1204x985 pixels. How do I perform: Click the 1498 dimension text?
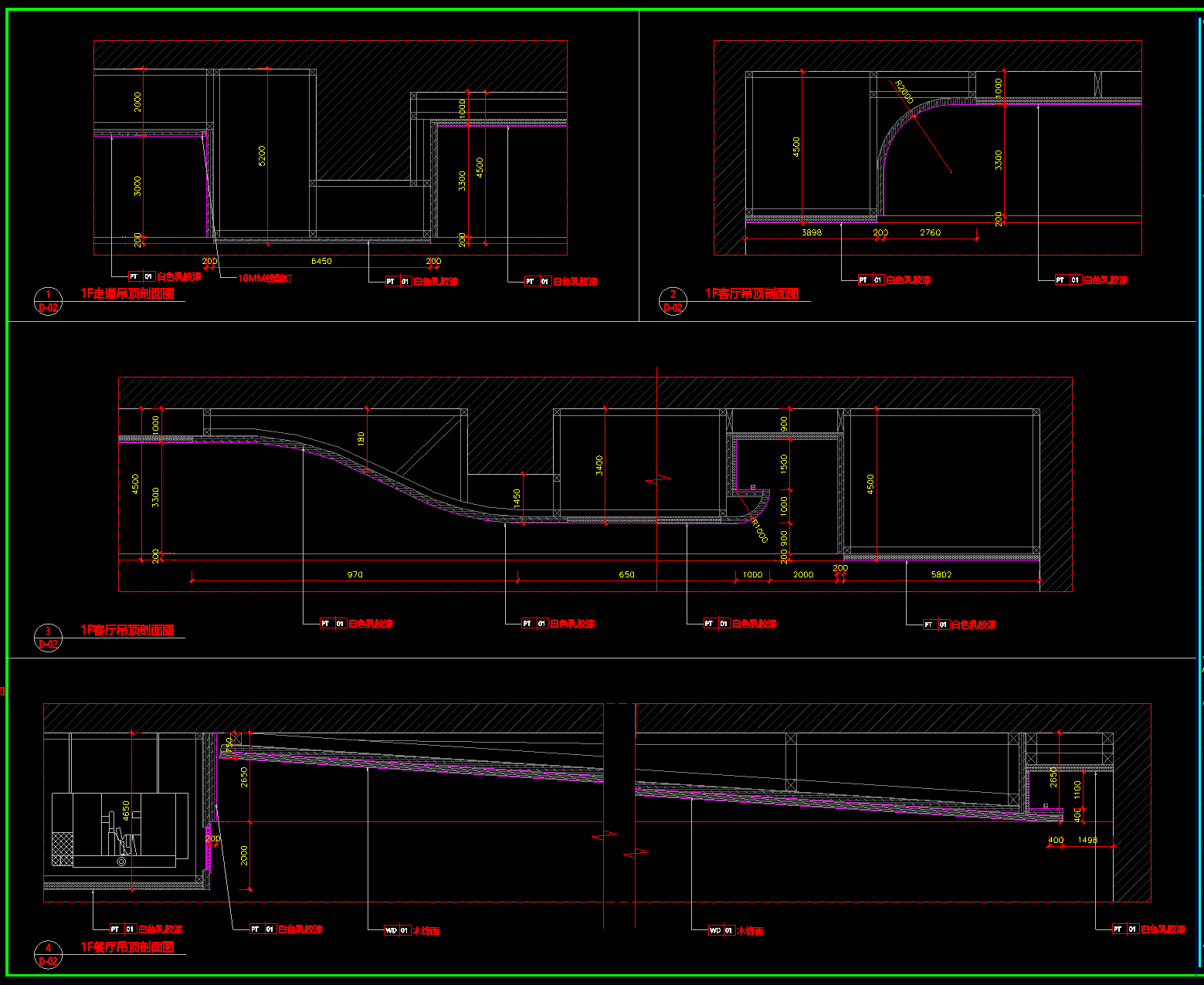tap(1087, 840)
